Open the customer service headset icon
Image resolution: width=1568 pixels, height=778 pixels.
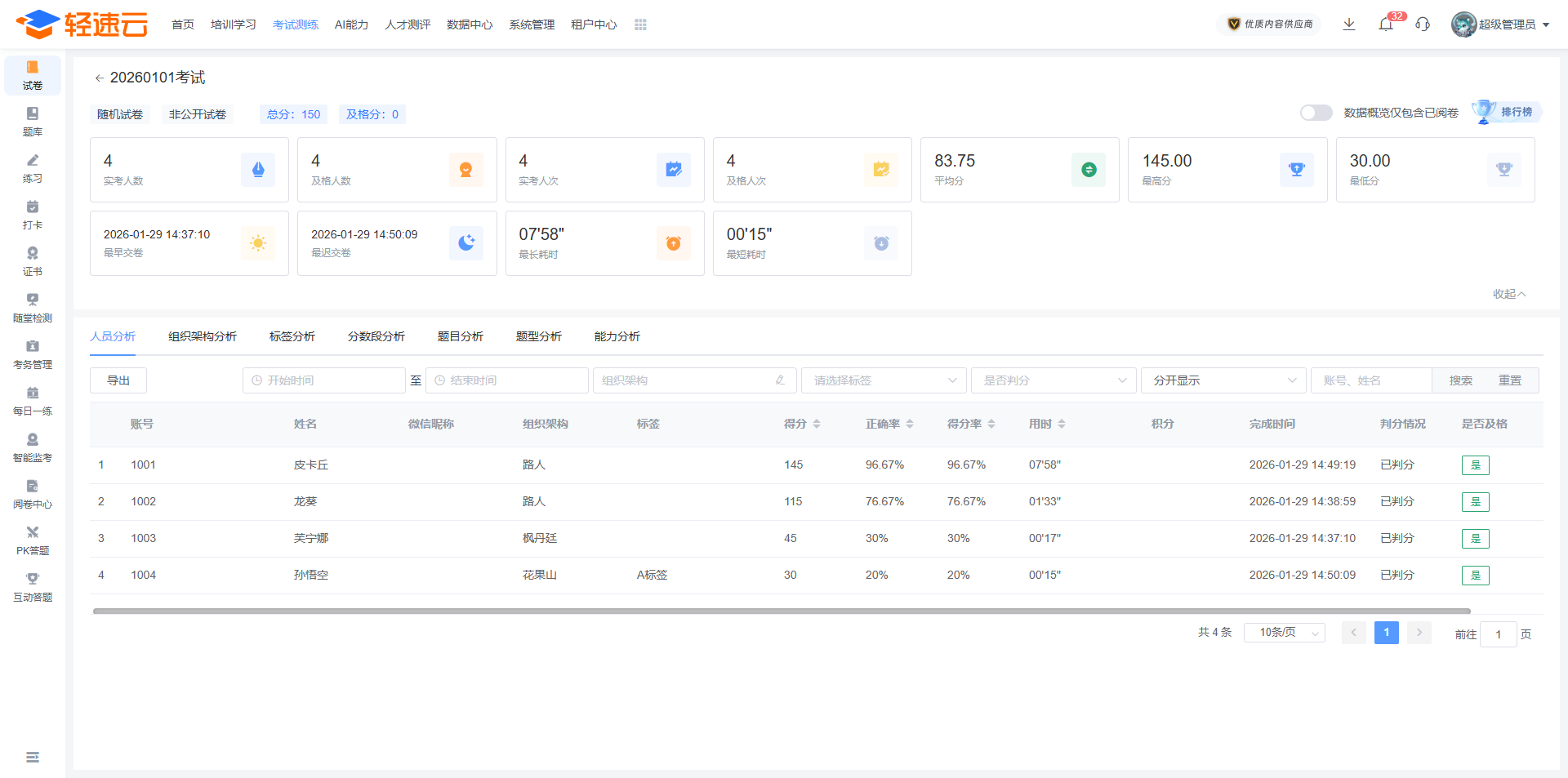click(1423, 24)
